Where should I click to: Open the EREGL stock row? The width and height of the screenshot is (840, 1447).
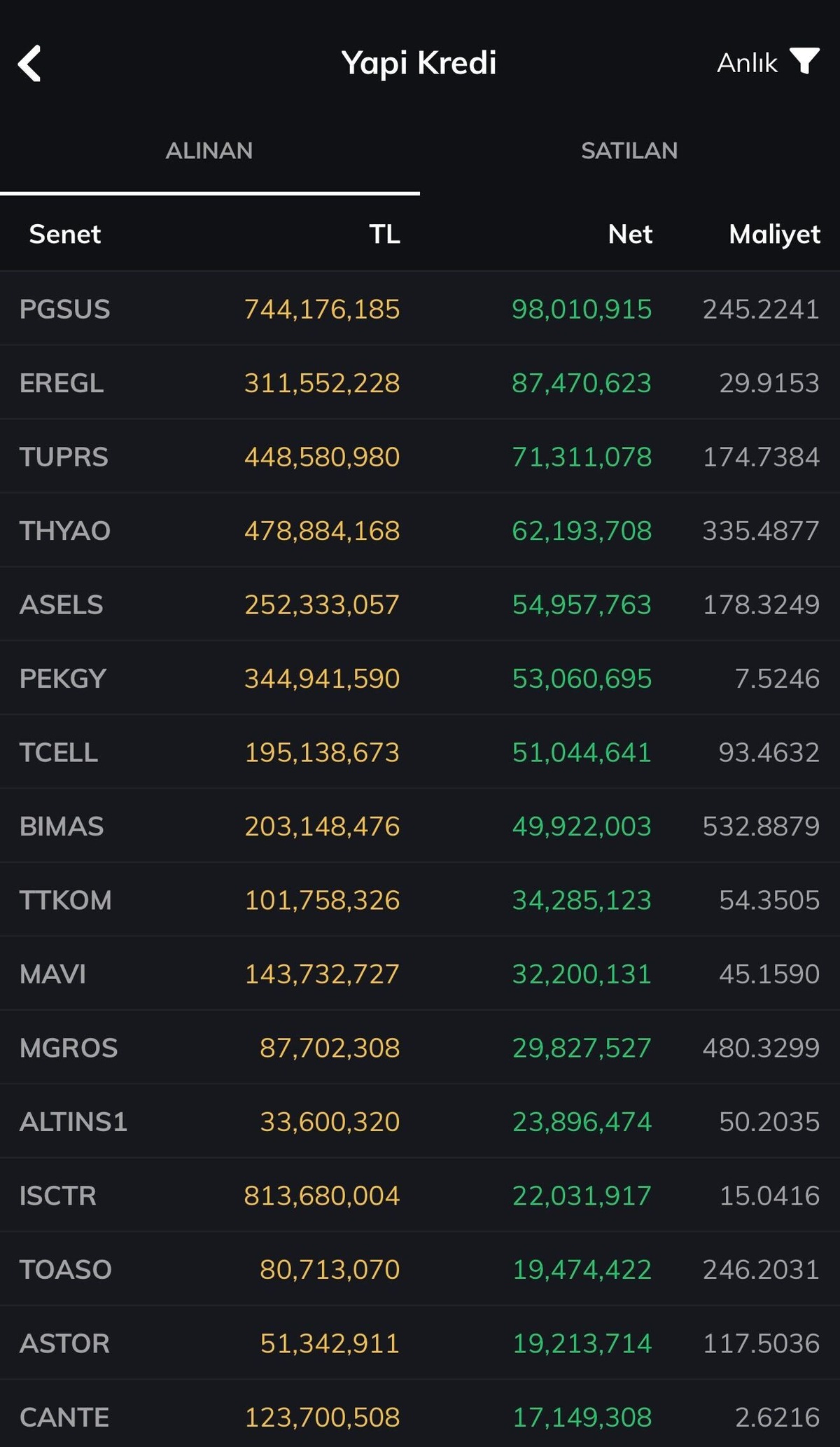pos(420,382)
